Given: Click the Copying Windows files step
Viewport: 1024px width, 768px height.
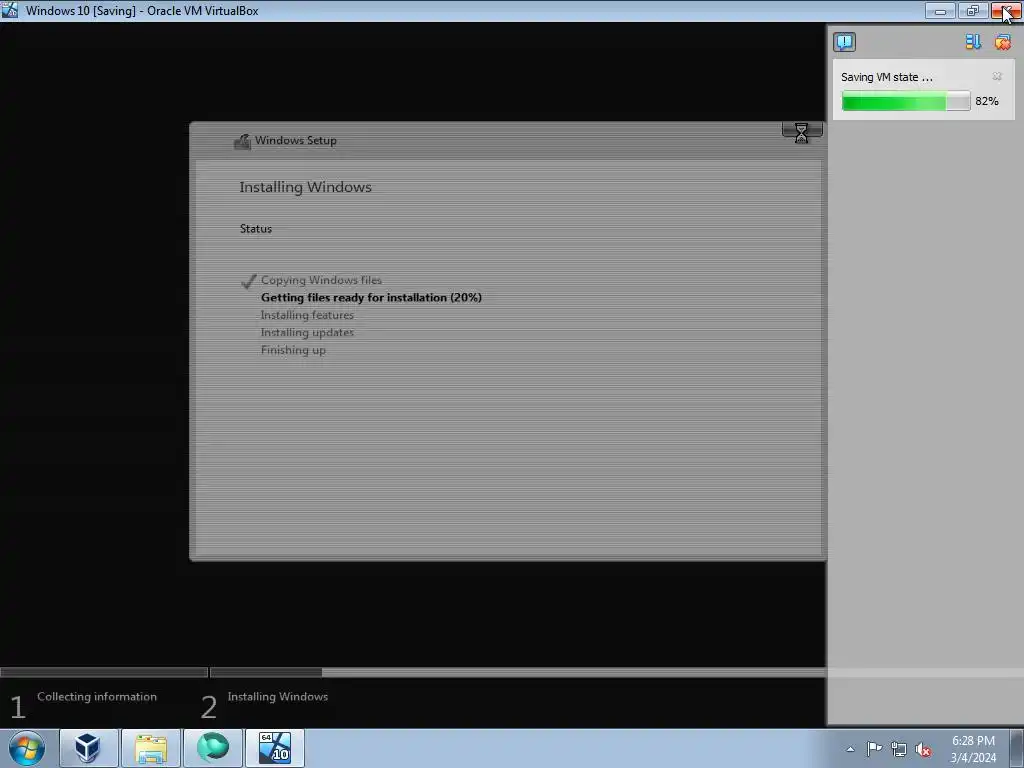Looking at the screenshot, I should point(321,280).
